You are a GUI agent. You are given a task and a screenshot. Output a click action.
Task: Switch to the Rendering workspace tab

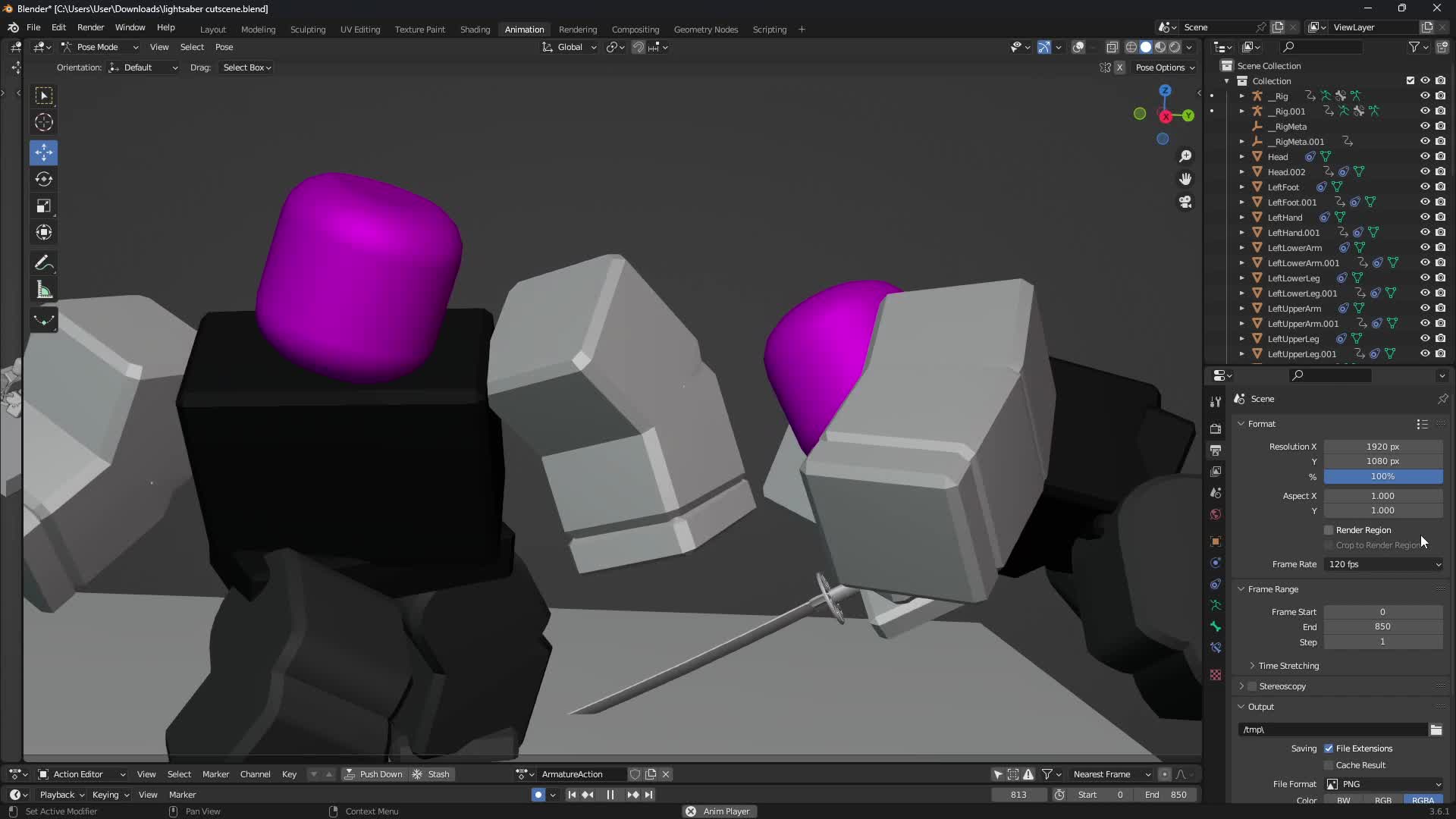coord(577,30)
